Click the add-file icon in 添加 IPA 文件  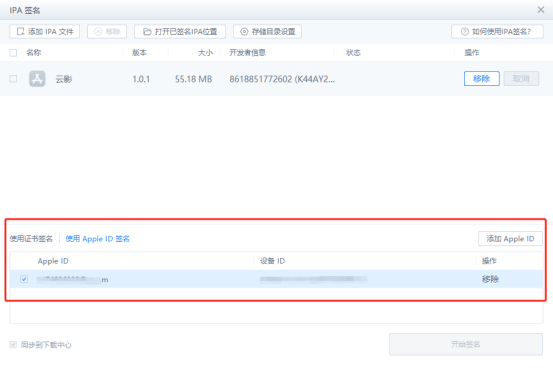pos(21,32)
